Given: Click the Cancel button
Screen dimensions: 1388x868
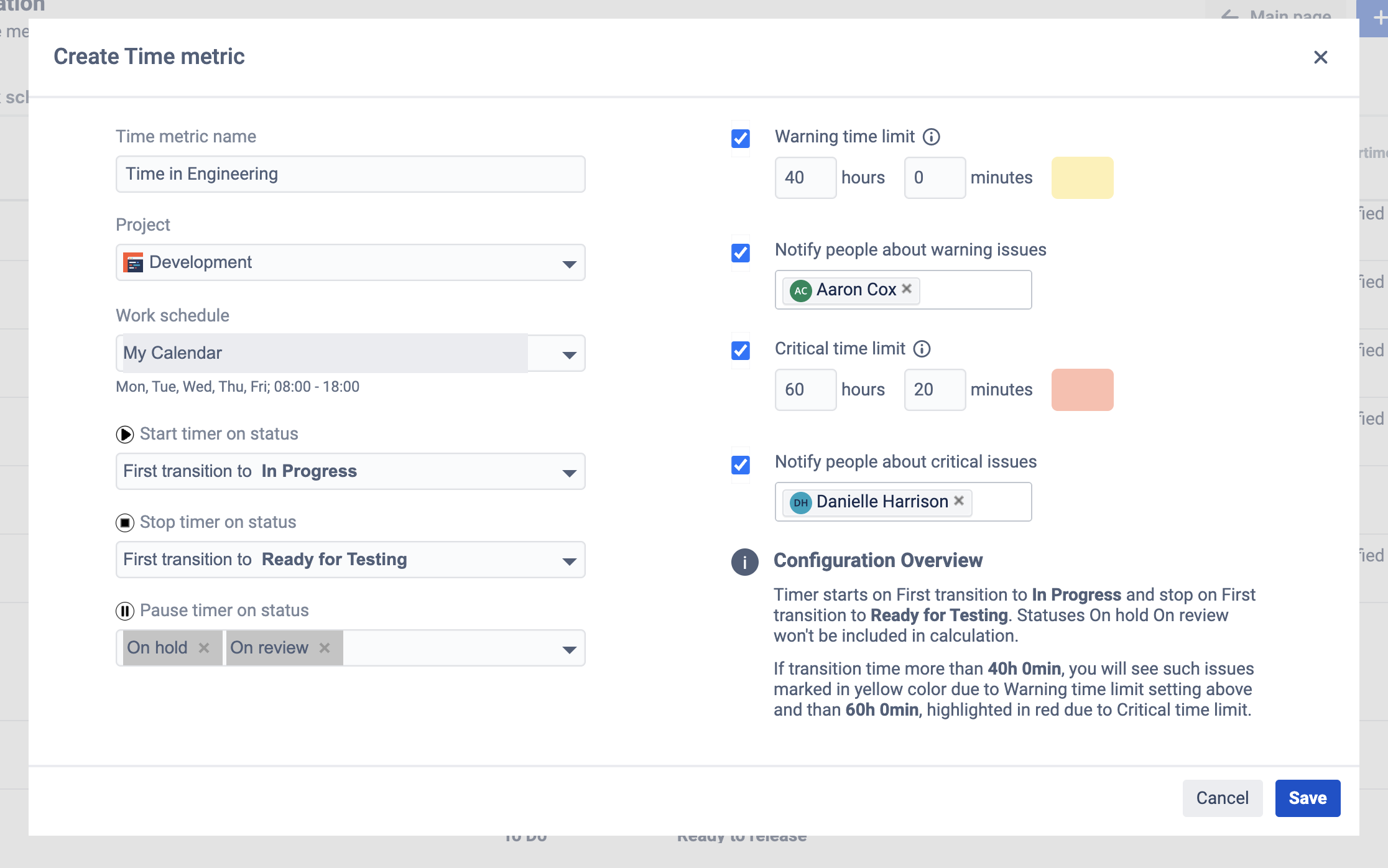Looking at the screenshot, I should [x=1222, y=798].
